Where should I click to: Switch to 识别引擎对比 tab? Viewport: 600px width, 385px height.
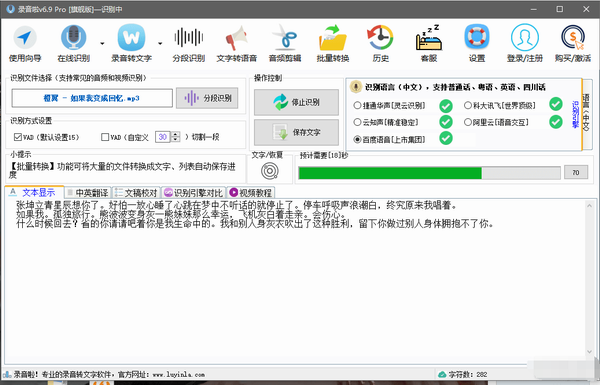(x=194, y=192)
